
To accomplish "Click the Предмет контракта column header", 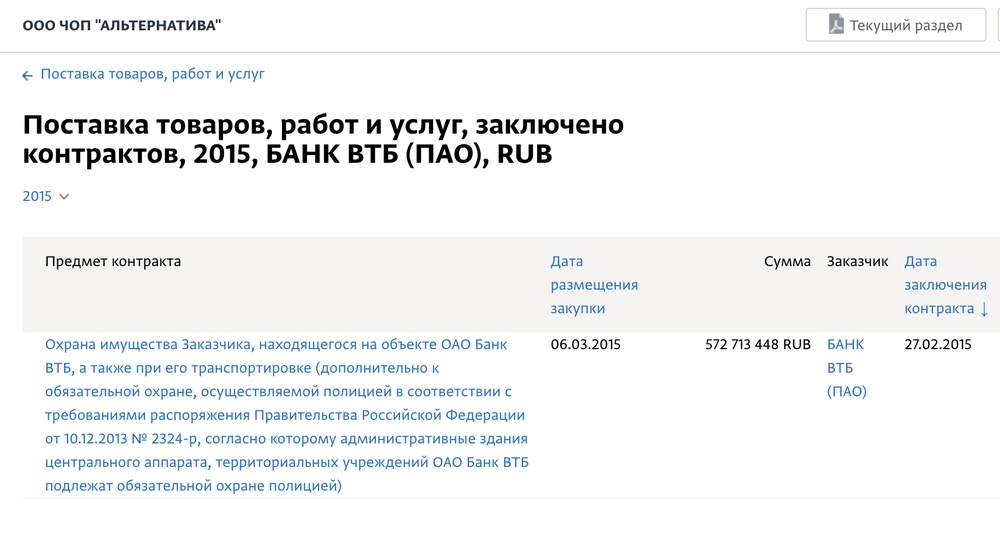I will 113,261.
